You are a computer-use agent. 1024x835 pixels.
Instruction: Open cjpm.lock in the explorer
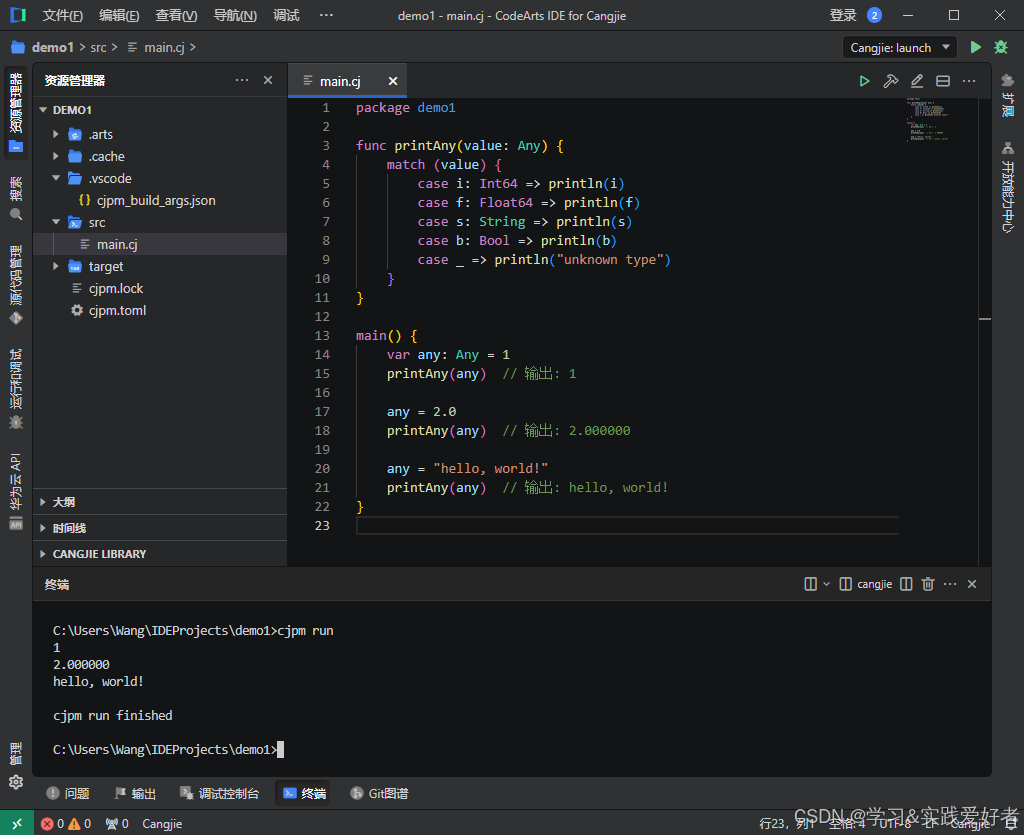point(160,289)
